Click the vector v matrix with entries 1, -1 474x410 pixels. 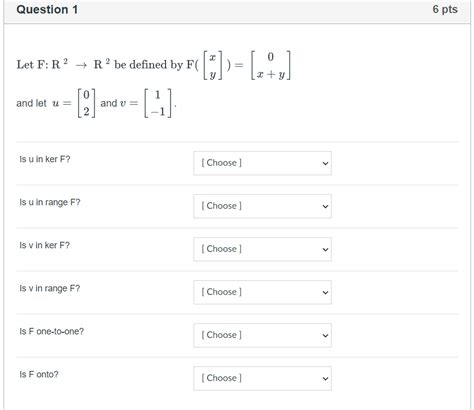point(158,103)
